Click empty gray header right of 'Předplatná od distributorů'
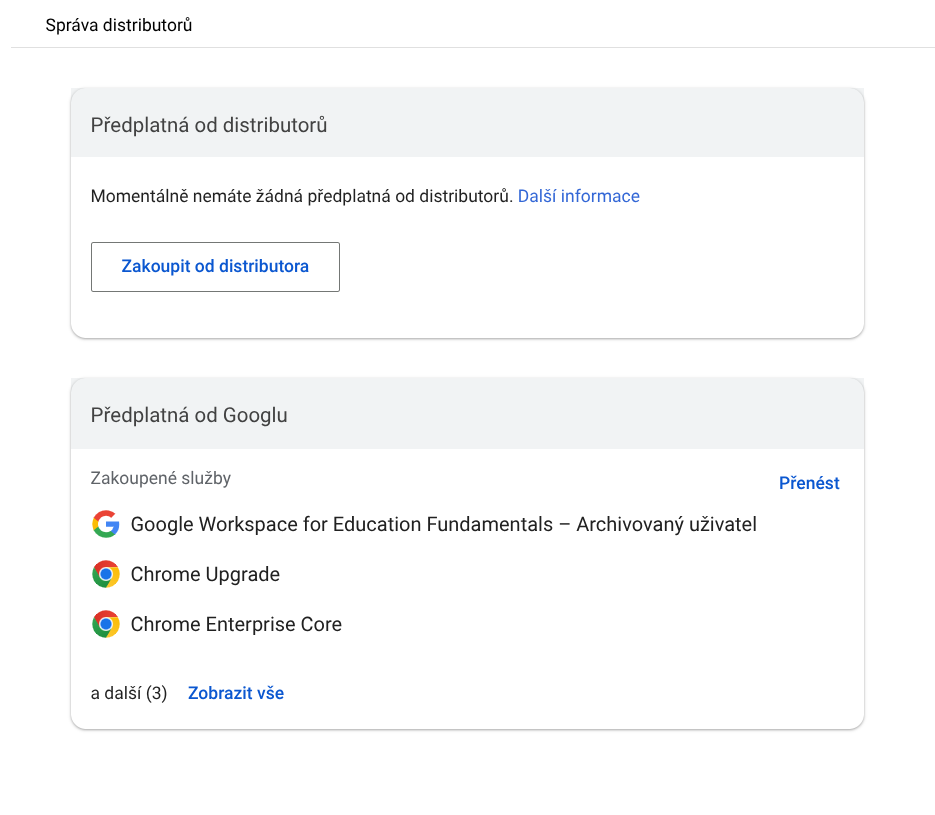 tap(600, 125)
